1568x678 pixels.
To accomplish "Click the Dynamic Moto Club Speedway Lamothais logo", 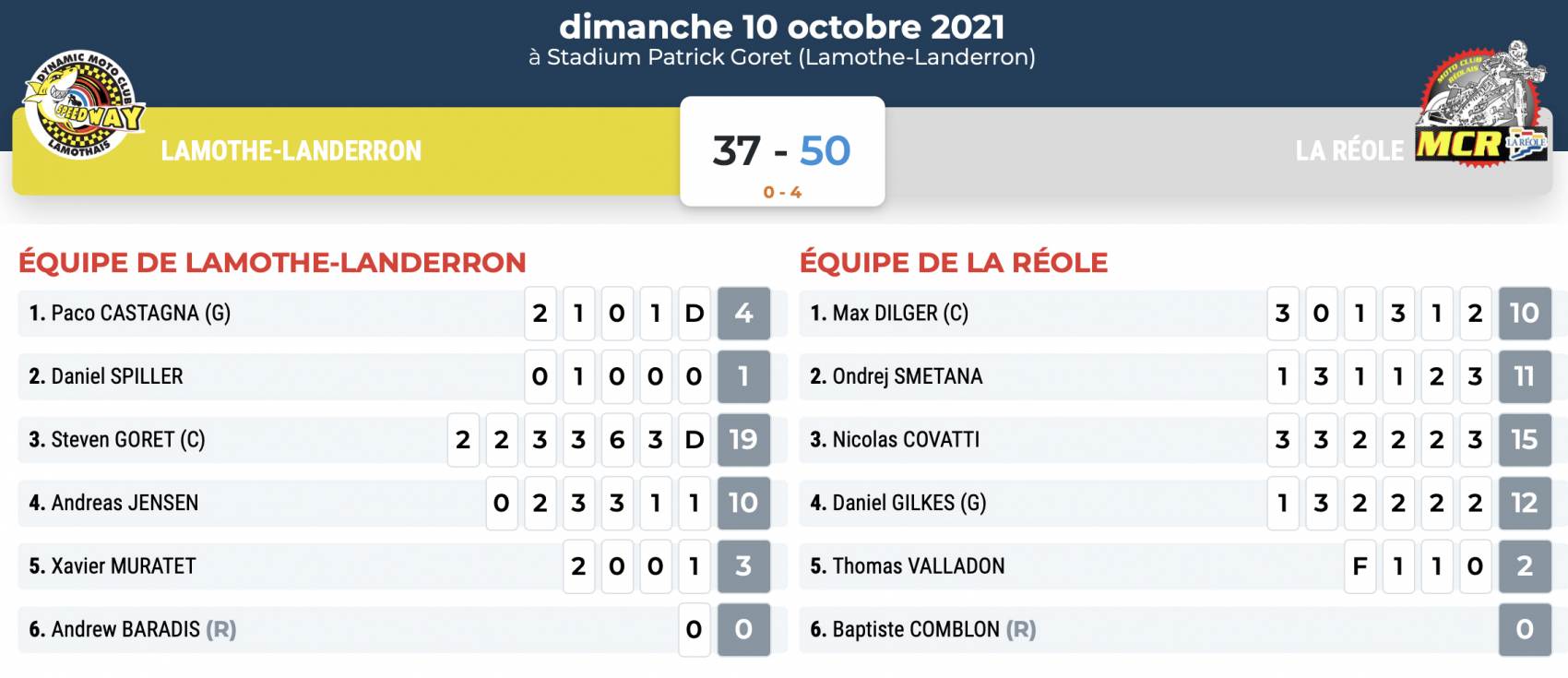I will pyautogui.click(x=81, y=105).
